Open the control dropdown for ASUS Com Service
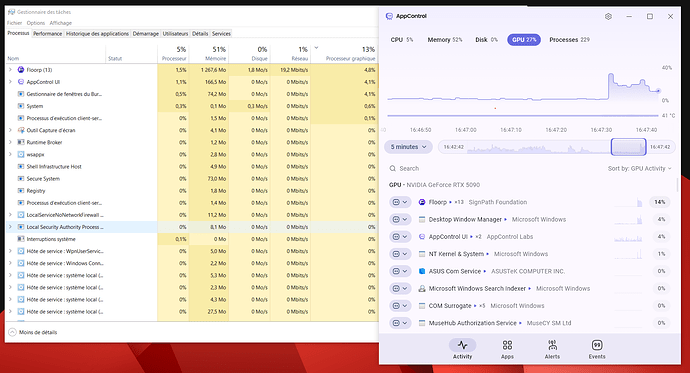 pyautogui.click(x=400, y=271)
